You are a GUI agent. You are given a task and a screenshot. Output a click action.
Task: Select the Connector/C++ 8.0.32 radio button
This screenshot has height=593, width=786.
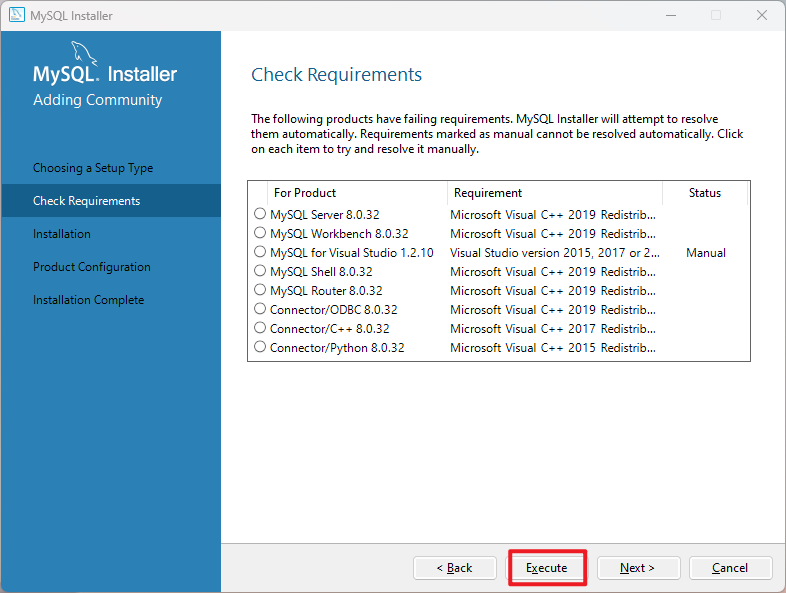point(260,328)
